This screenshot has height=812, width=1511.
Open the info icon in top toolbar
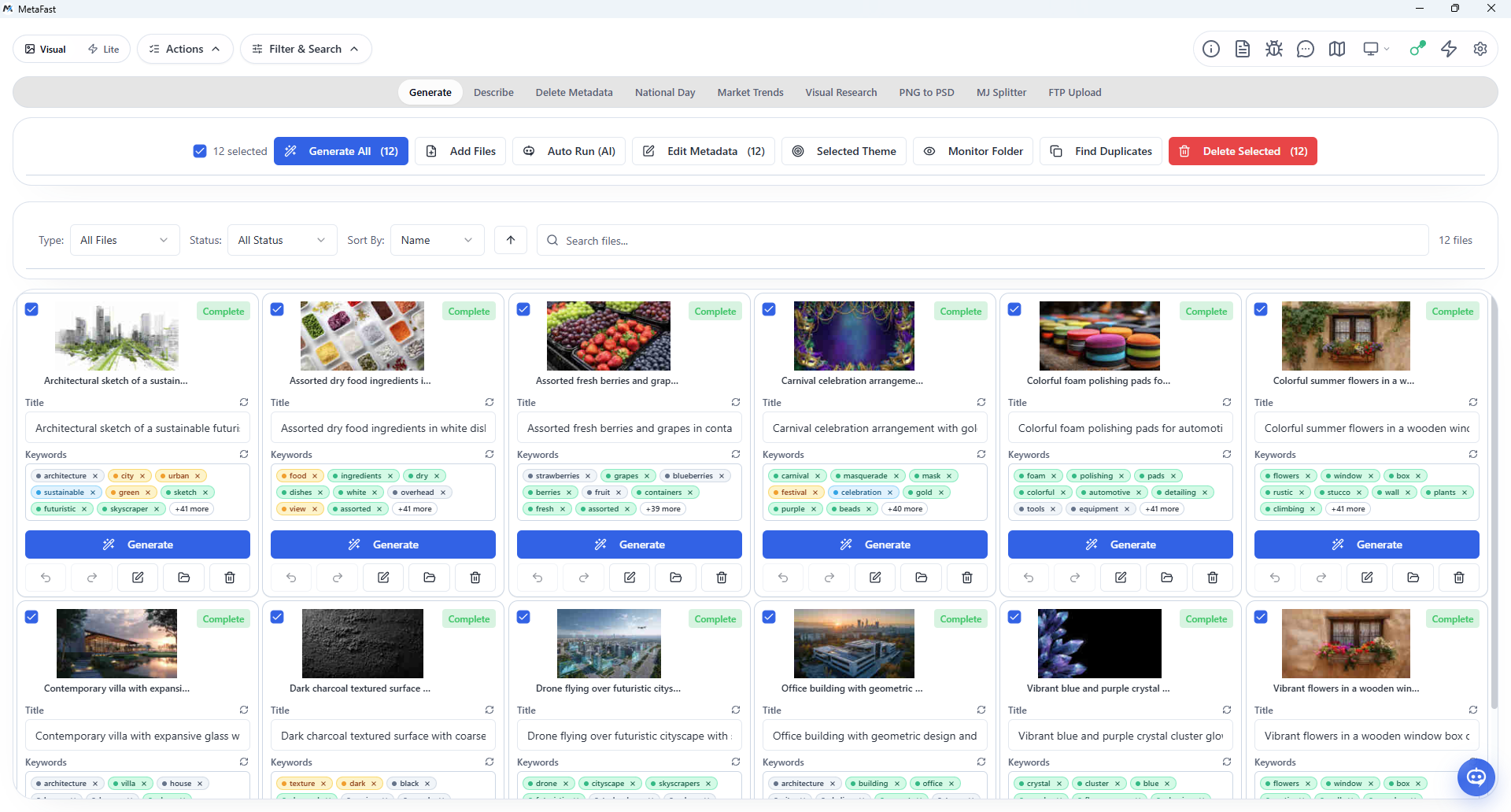tap(1211, 49)
